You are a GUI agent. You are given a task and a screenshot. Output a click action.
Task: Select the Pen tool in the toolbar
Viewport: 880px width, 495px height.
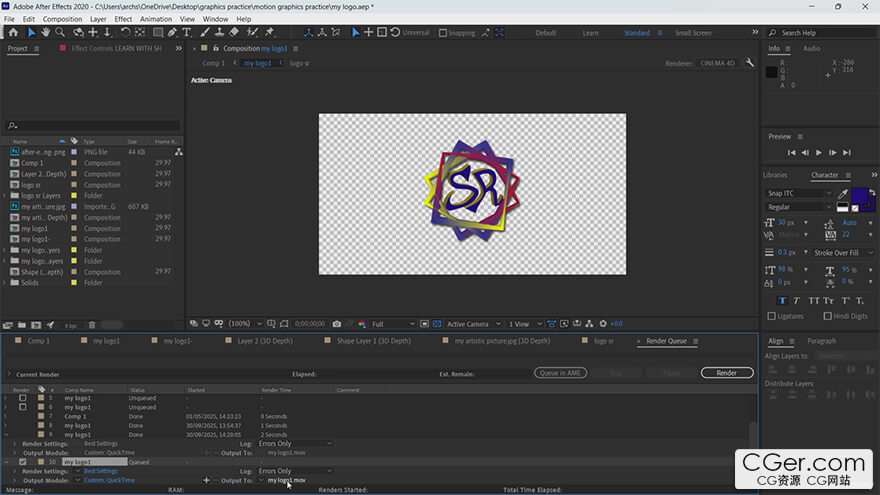point(172,32)
